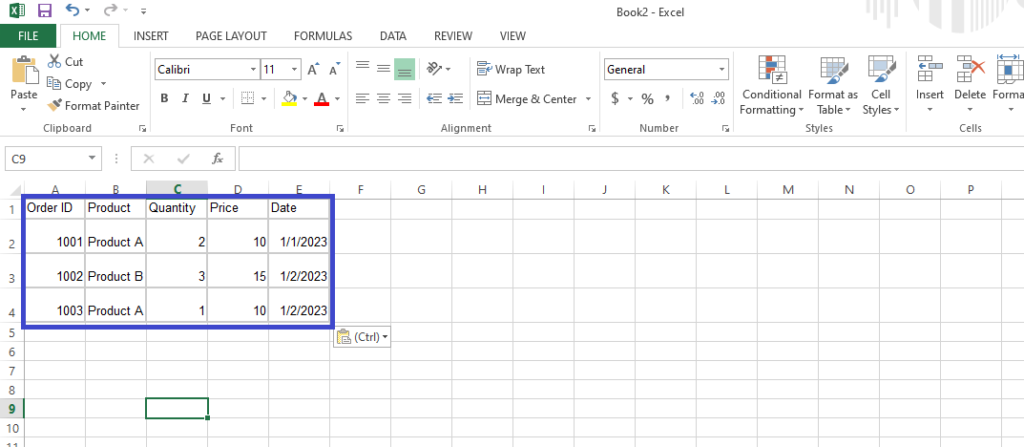The image size is (1024, 447).
Task: Toggle Wrap Text for cells
Action: (511, 69)
